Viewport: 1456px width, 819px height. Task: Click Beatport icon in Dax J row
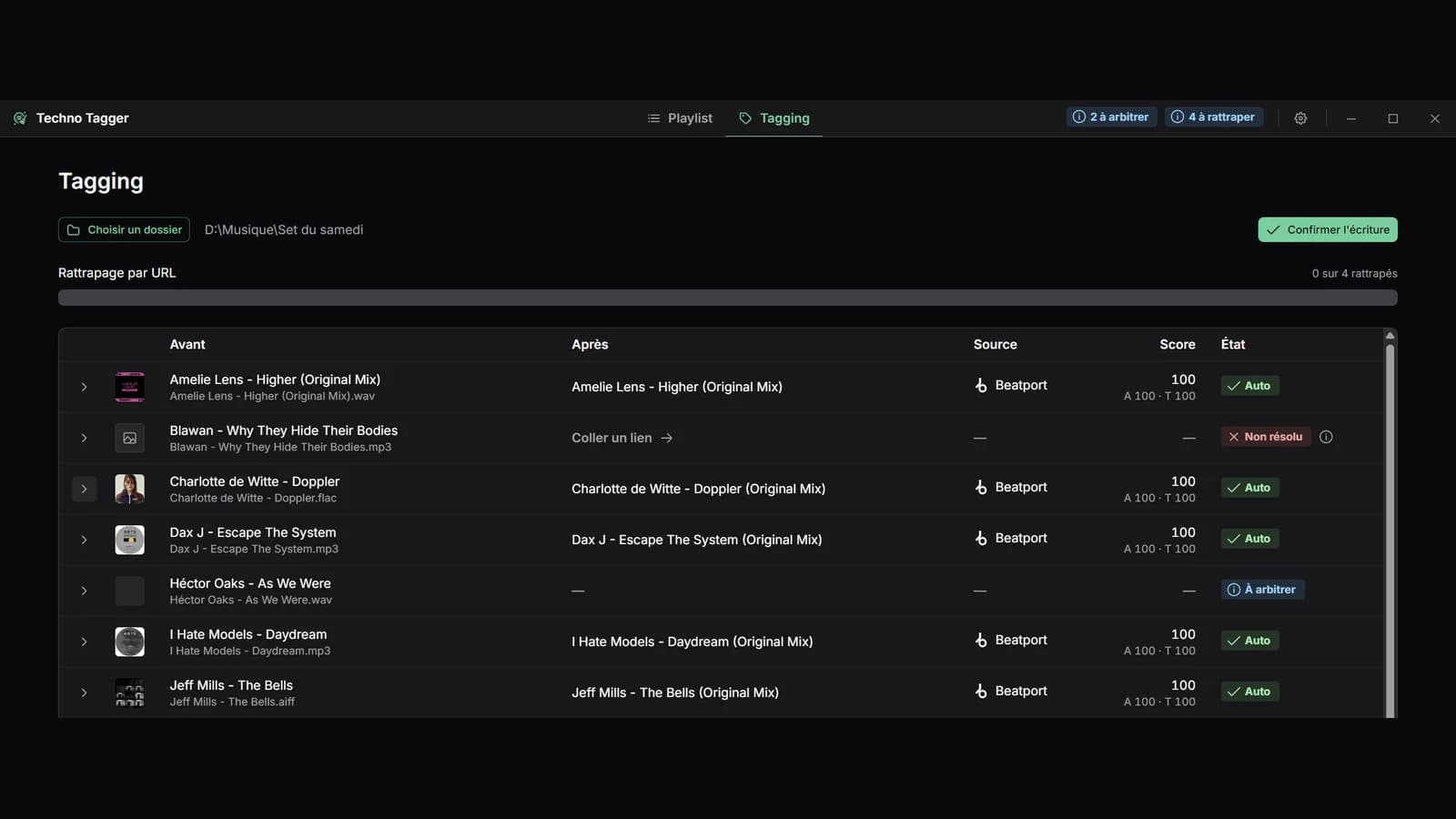(x=981, y=539)
